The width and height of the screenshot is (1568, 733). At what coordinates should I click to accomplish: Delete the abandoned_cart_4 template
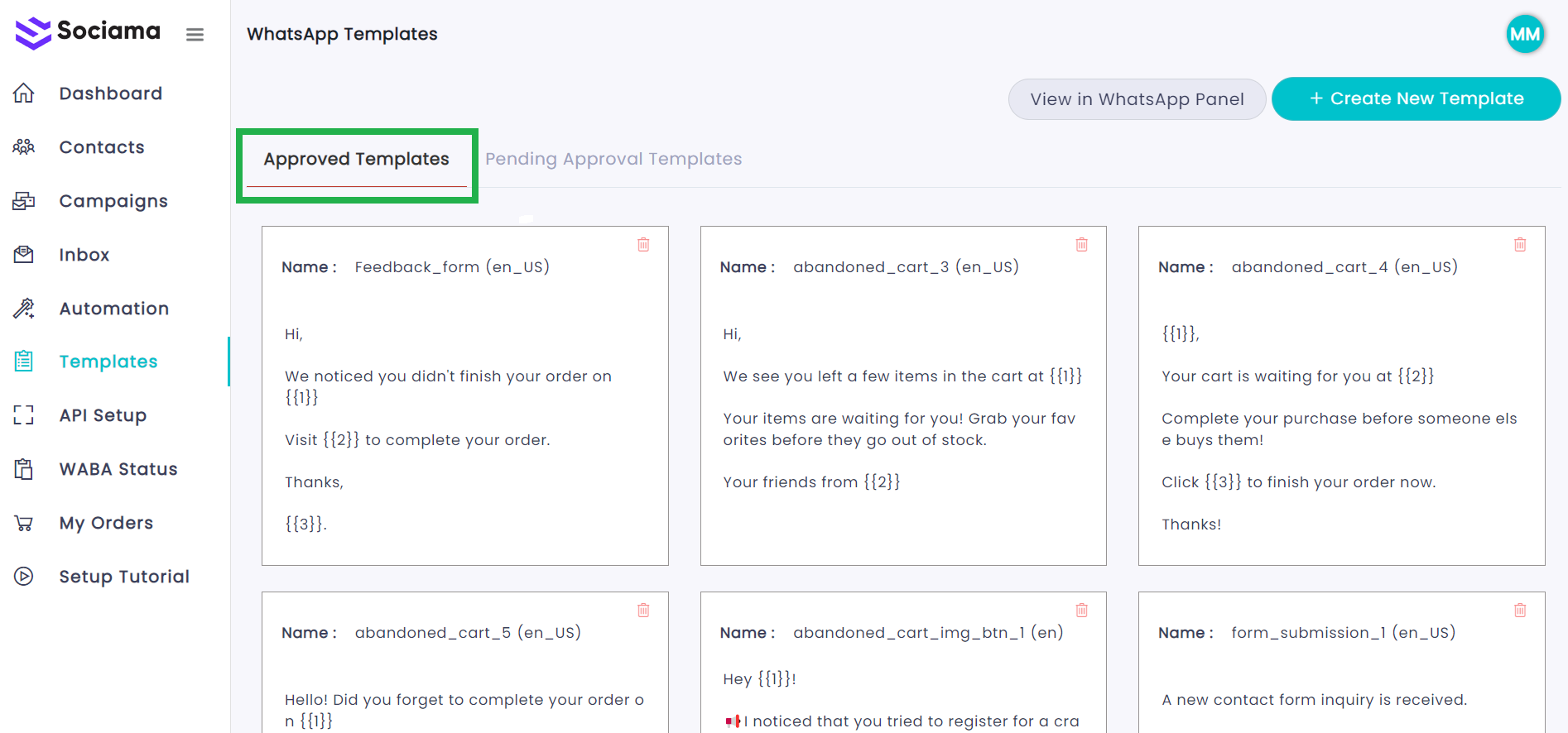point(1520,245)
